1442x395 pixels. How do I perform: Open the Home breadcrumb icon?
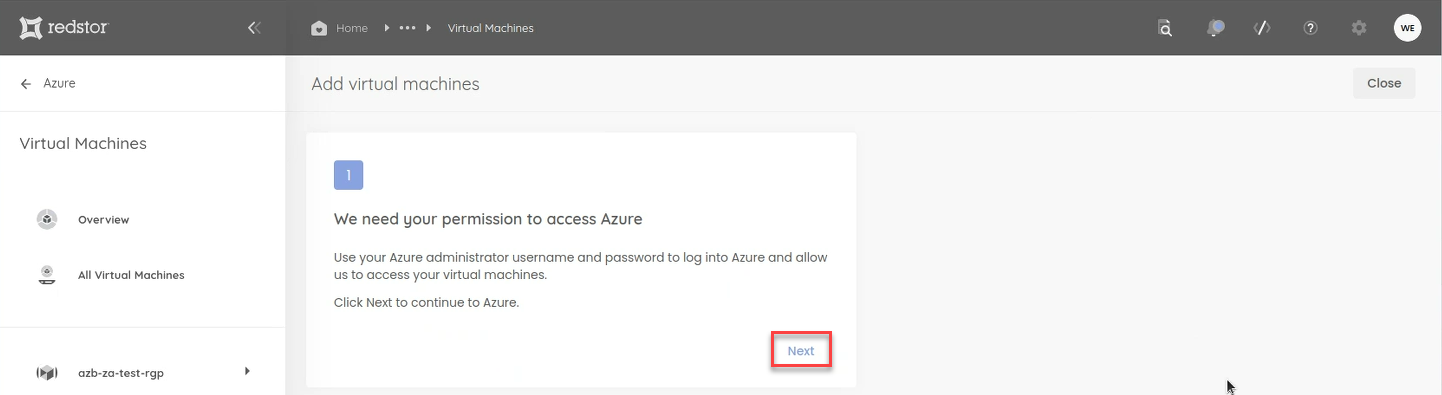[319, 28]
